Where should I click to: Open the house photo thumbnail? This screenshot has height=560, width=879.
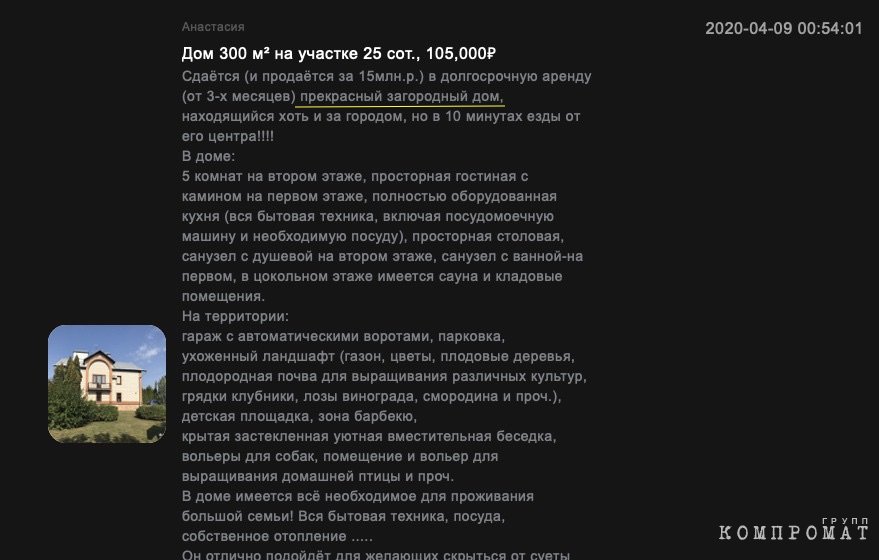(x=107, y=384)
